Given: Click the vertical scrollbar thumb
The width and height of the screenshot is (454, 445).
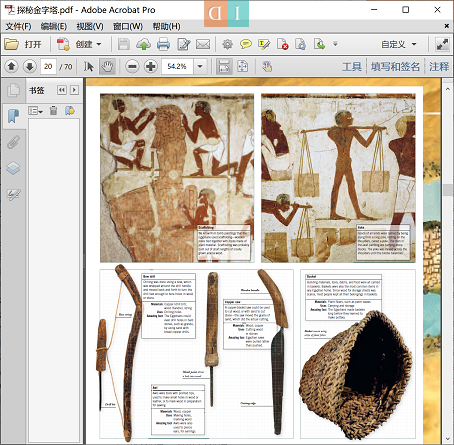Looking at the screenshot, I should tap(447, 190).
